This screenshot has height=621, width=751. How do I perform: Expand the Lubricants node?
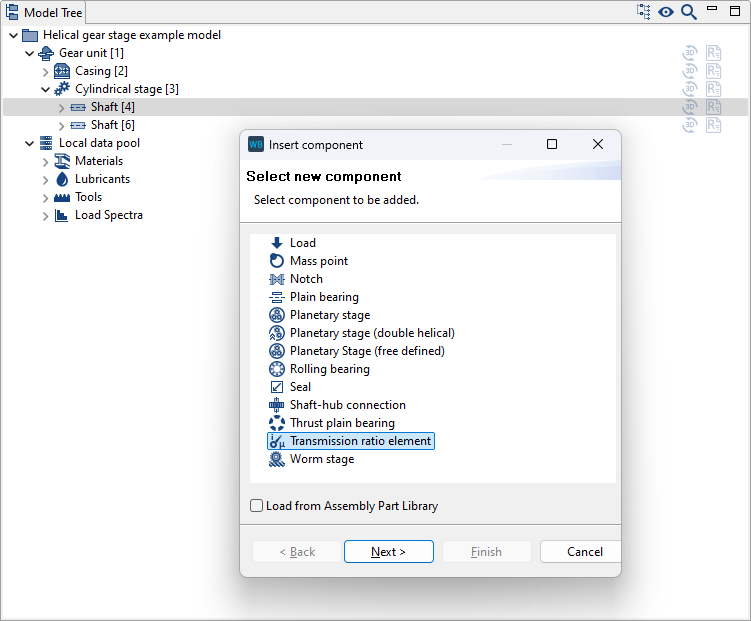click(45, 179)
